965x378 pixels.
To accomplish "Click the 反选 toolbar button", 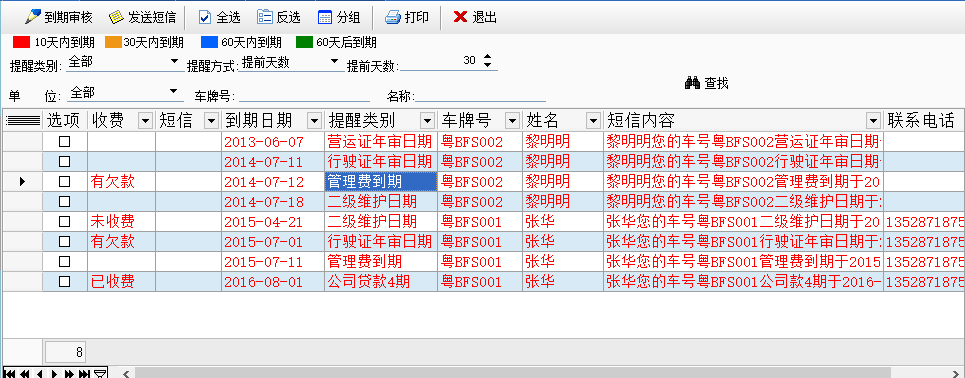I will (x=279, y=17).
